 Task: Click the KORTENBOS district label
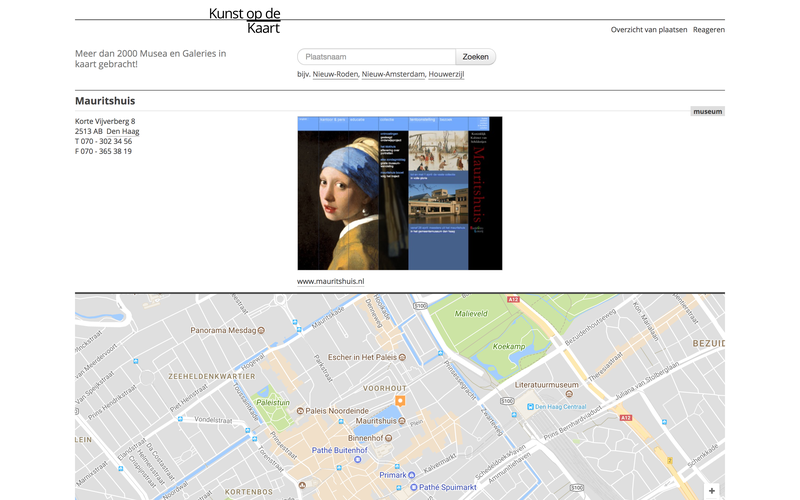249,492
